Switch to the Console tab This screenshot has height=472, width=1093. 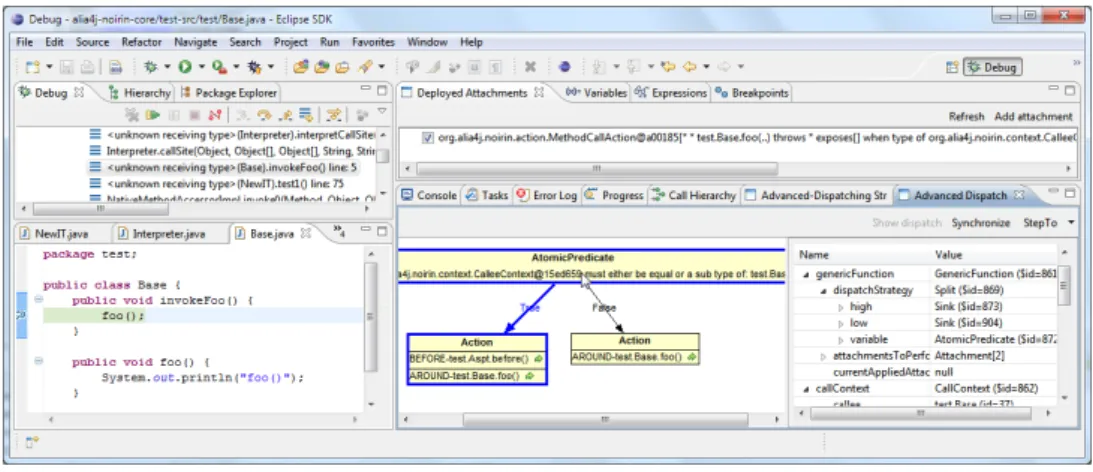(430, 196)
